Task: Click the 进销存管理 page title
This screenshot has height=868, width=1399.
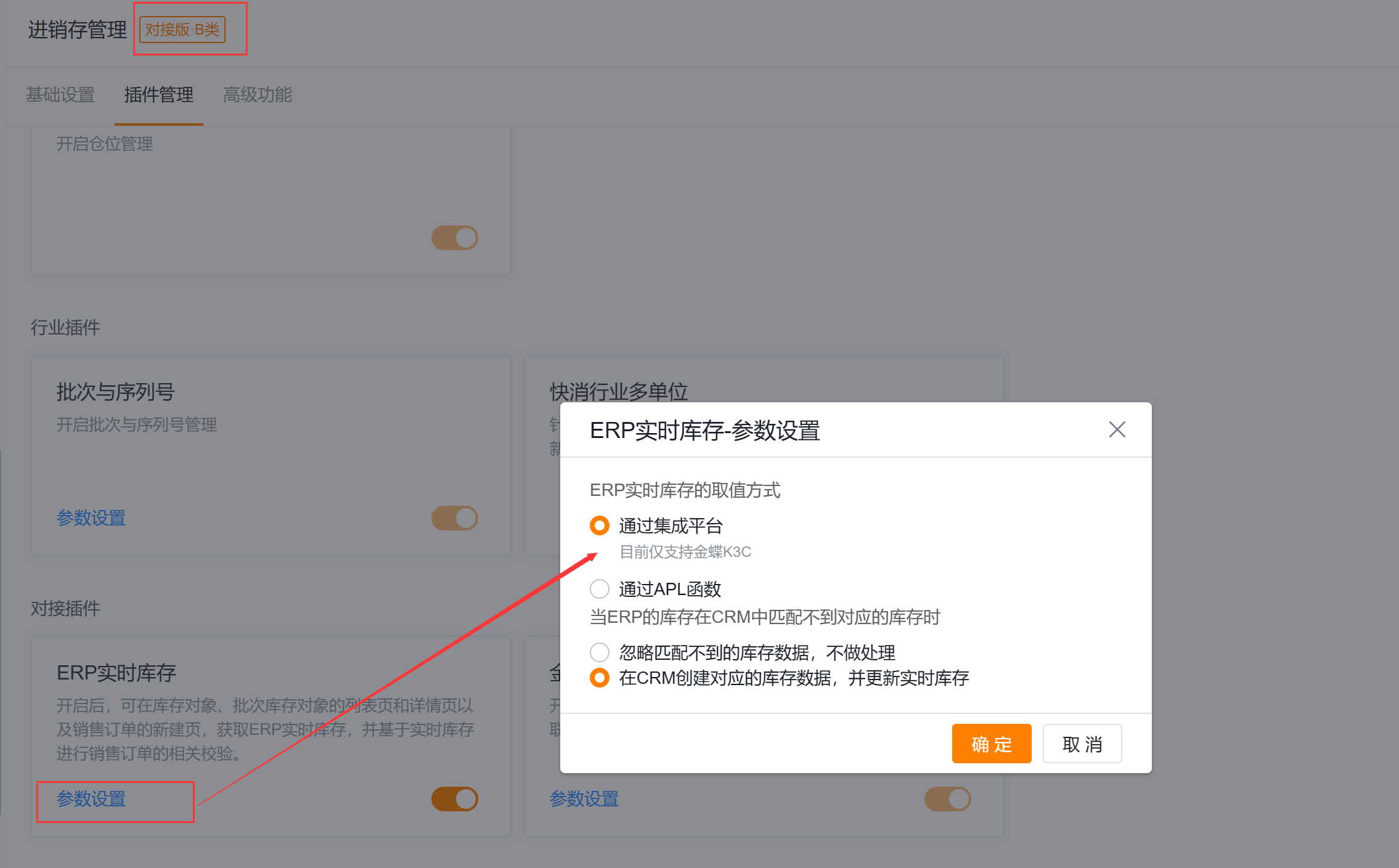Action: pos(76,29)
